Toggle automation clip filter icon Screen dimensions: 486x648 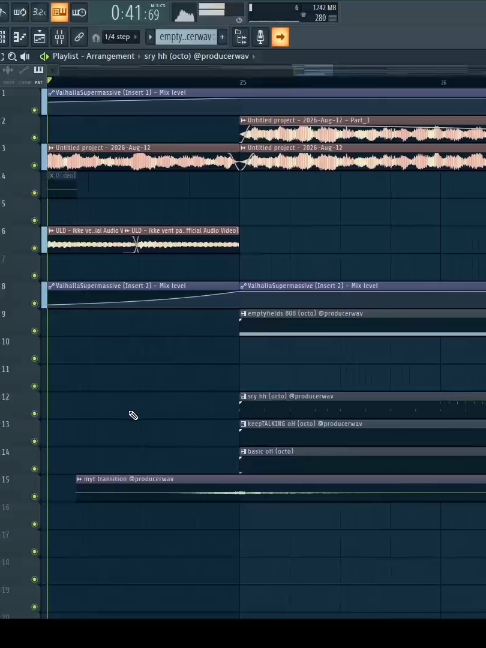pyautogui.click(x=24, y=70)
